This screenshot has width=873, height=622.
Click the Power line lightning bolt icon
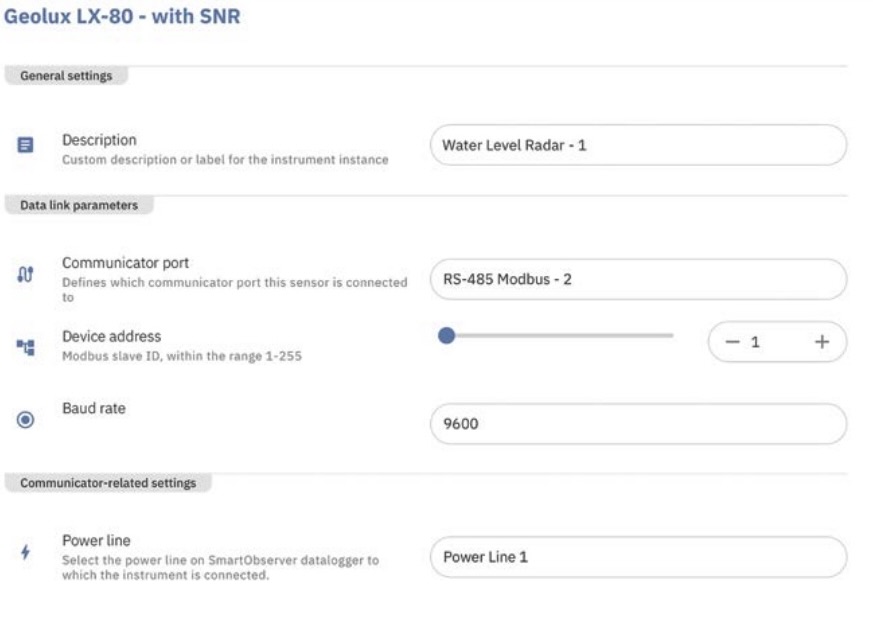point(26,551)
